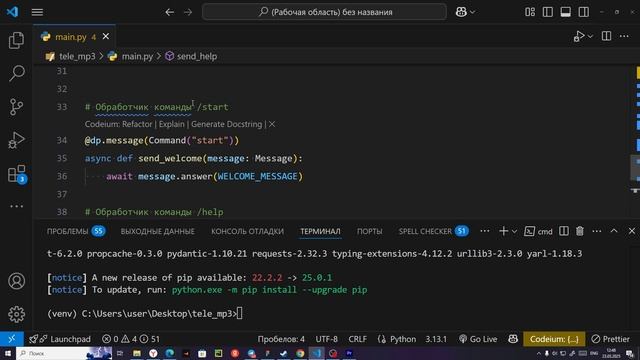This screenshot has height=360, width=640.
Task: Open the Explorer view in activity bar
Action: click(x=16, y=40)
